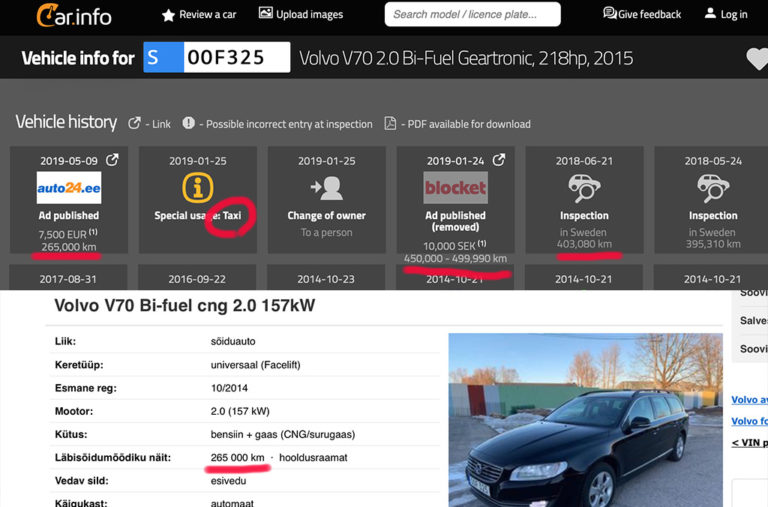This screenshot has height=507, width=768.
Task: Click the PDF available for download icon
Action: [x=391, y=124]
